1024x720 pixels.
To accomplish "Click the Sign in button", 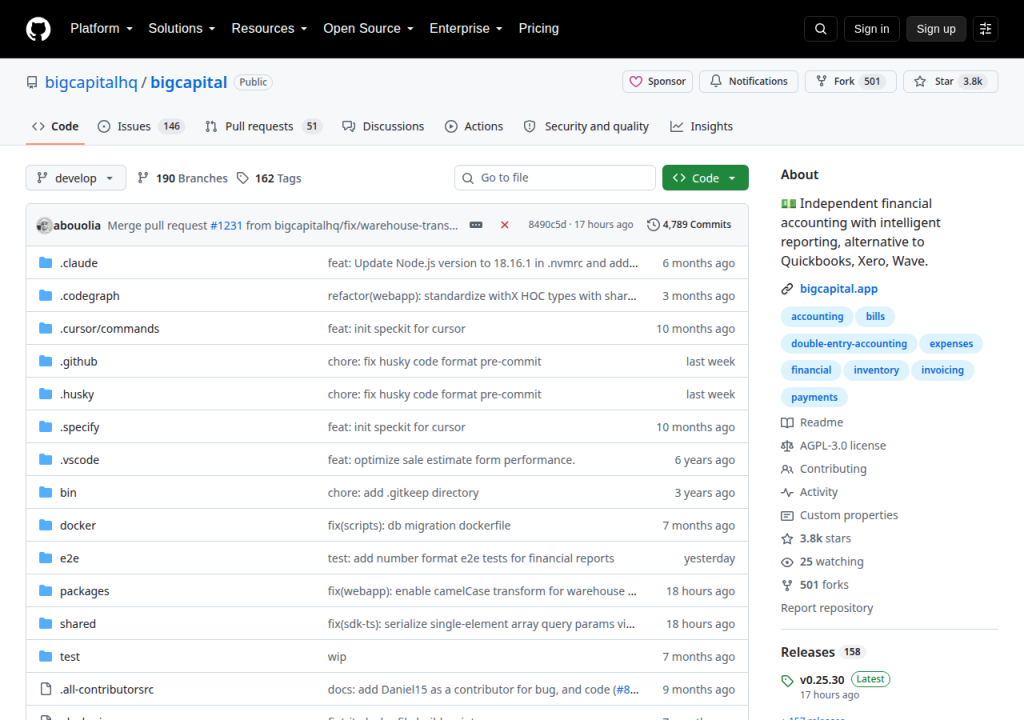I will (871, 29).
